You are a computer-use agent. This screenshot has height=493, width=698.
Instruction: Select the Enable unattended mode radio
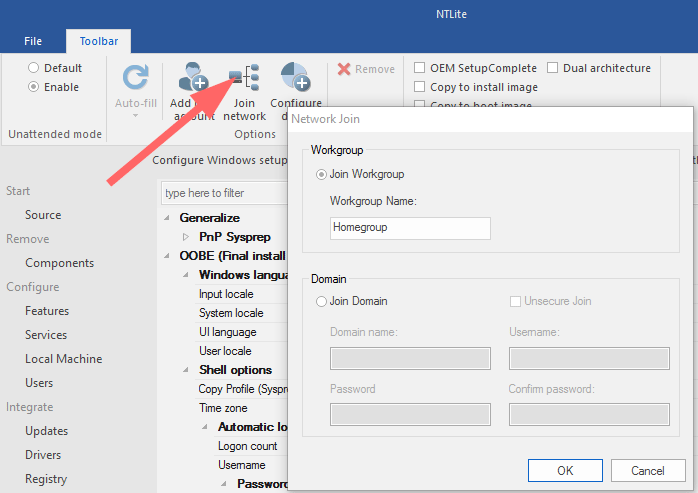tap(33, 87)
